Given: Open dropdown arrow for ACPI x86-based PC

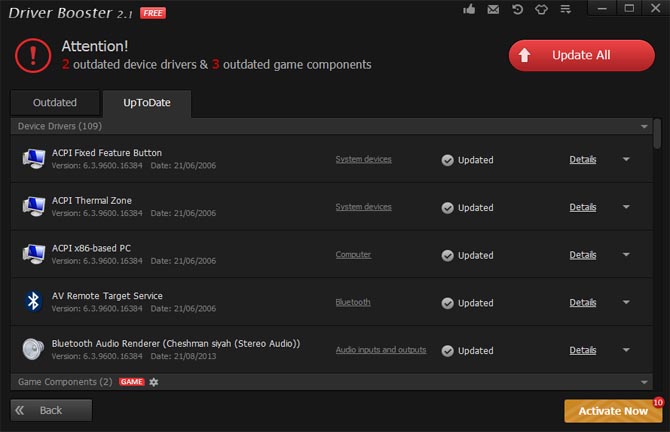Looking at the screenshot, I should point(626,255).
